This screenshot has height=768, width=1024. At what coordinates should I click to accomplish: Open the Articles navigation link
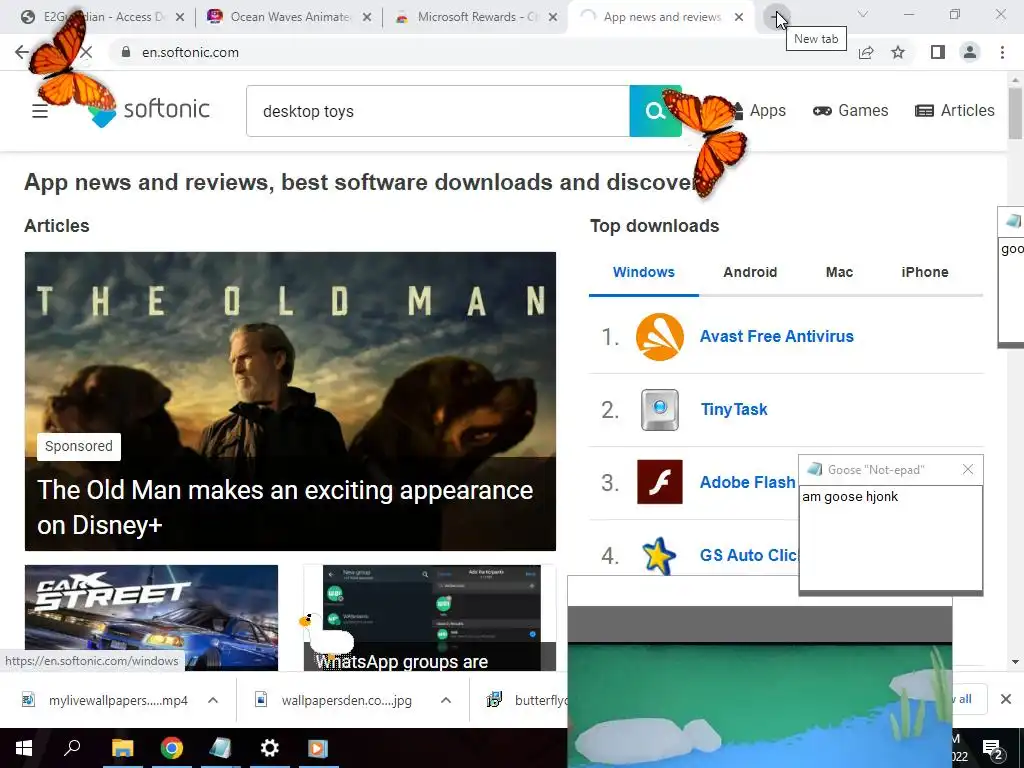tap(955, 110)
